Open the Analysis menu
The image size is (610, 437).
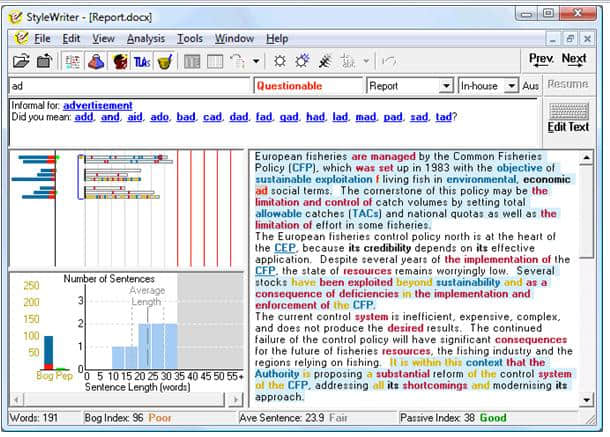[146, 39]
